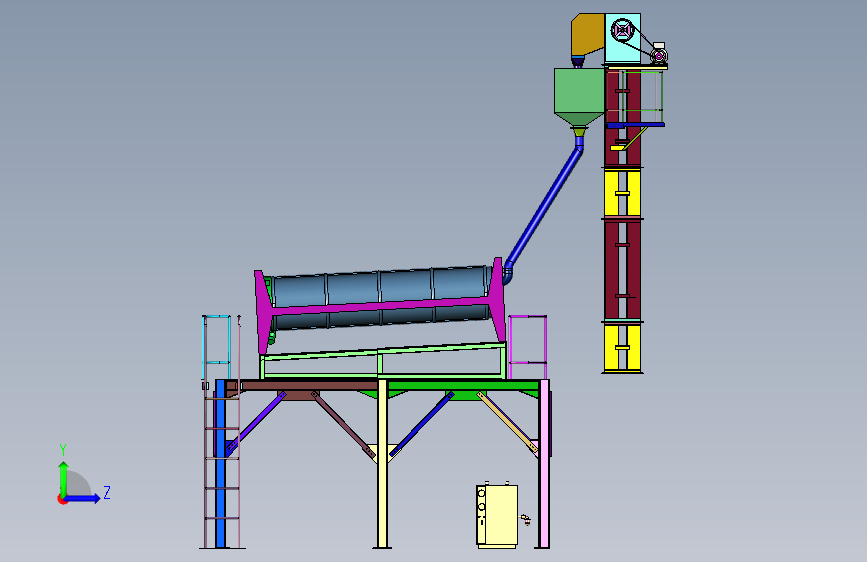Select the large belt pulley on the elevator head
Image resolution: width=867 pixels, height=562 pixels.
coord(623,30)
